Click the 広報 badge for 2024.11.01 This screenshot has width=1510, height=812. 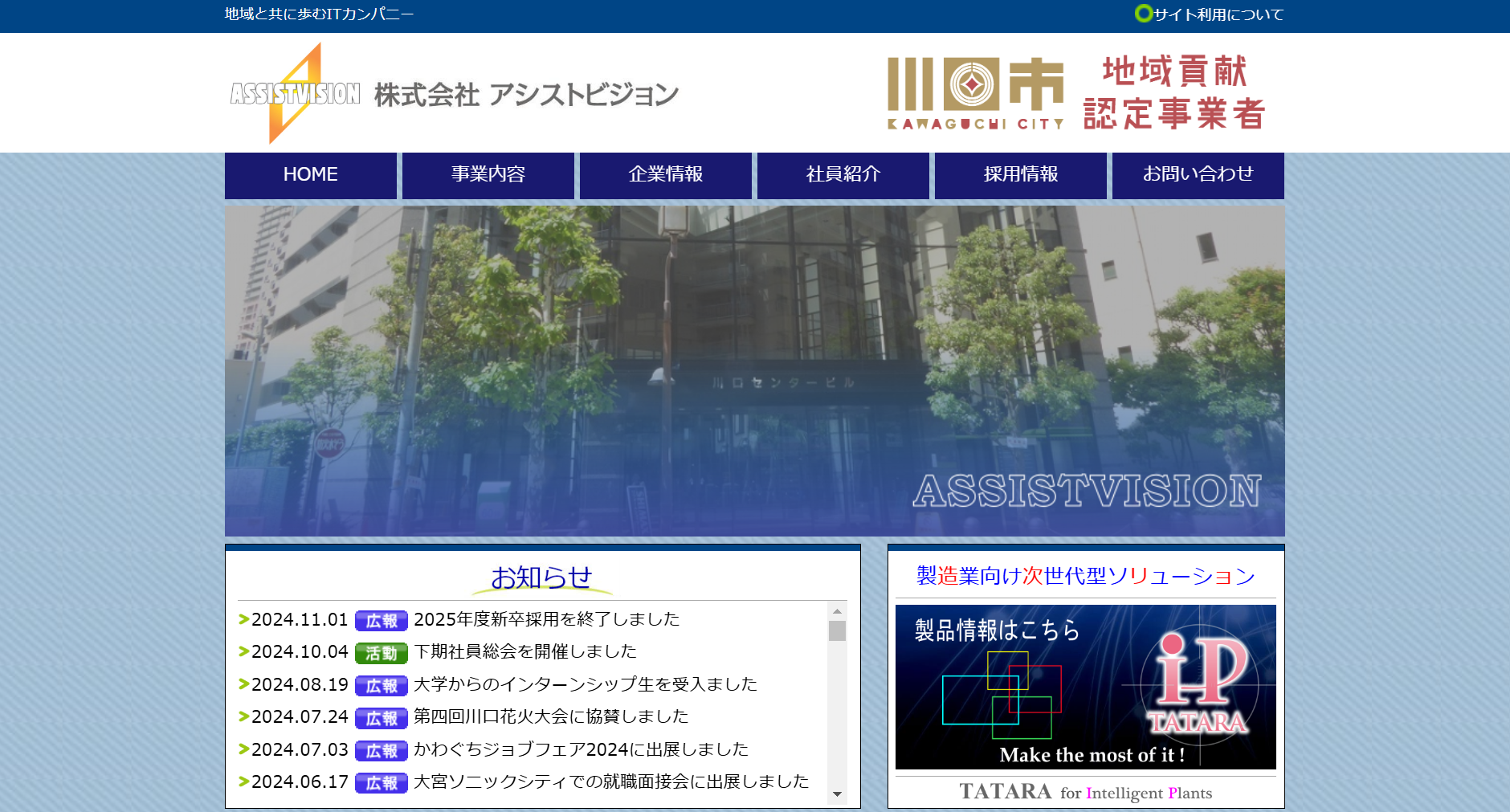click(x=382, y=621)
